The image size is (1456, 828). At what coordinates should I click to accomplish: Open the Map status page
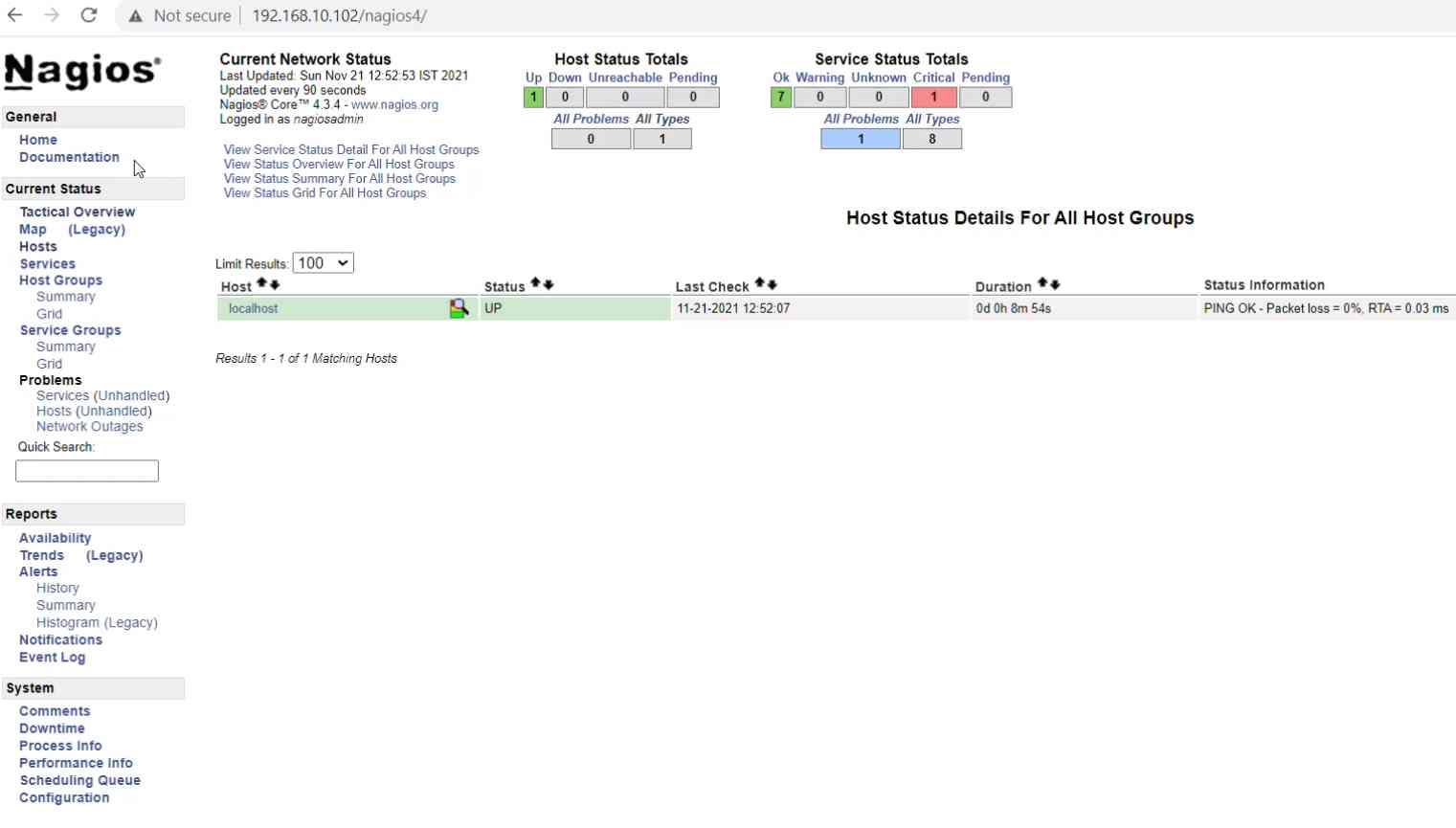tap(33, 229)
